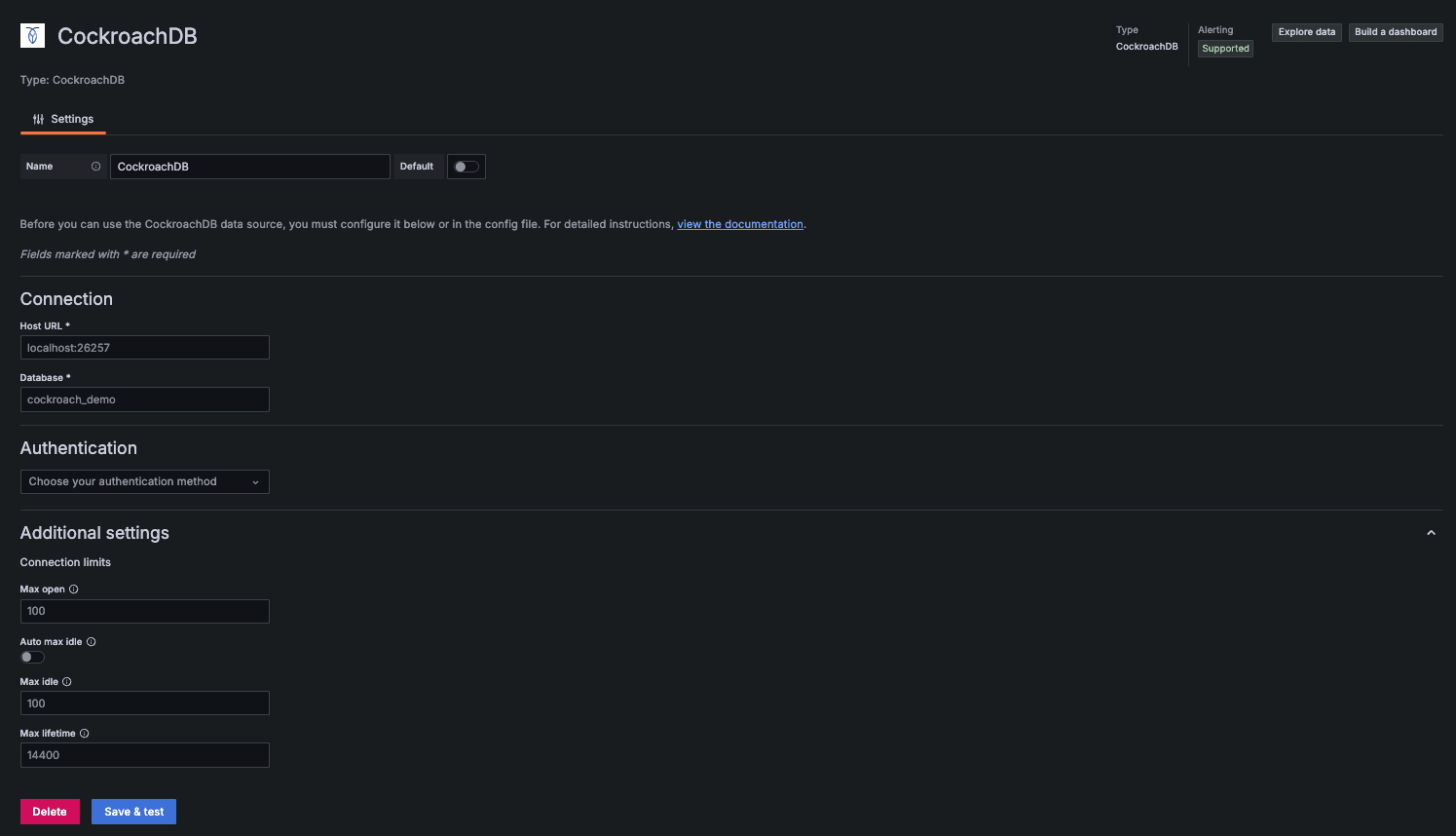1456x836 pixels.
Task: Click the Supported alerting badge
Action: click(x=1224, y=48)
